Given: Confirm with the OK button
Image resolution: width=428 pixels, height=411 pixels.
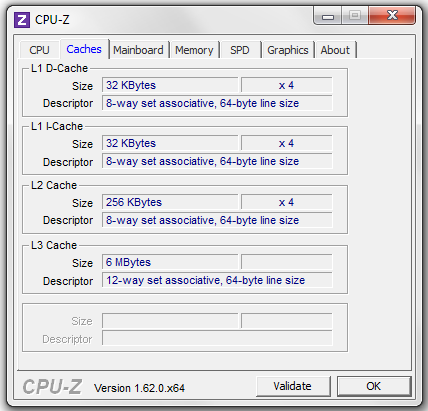Looking at the screenshot, I should click(374, 386).
